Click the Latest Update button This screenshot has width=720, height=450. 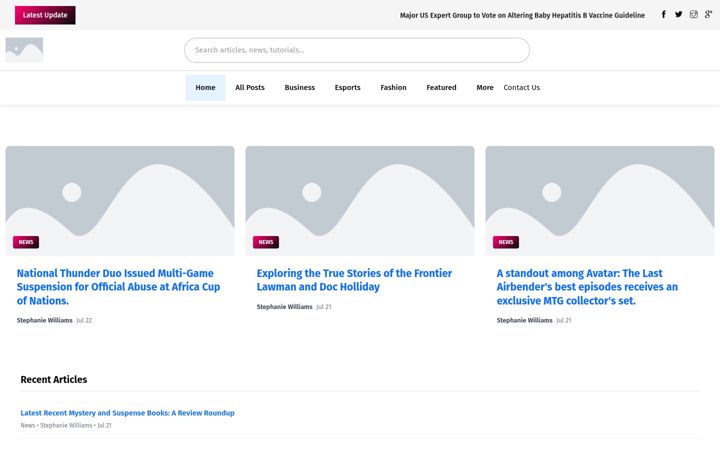click(x=45, y=15)
